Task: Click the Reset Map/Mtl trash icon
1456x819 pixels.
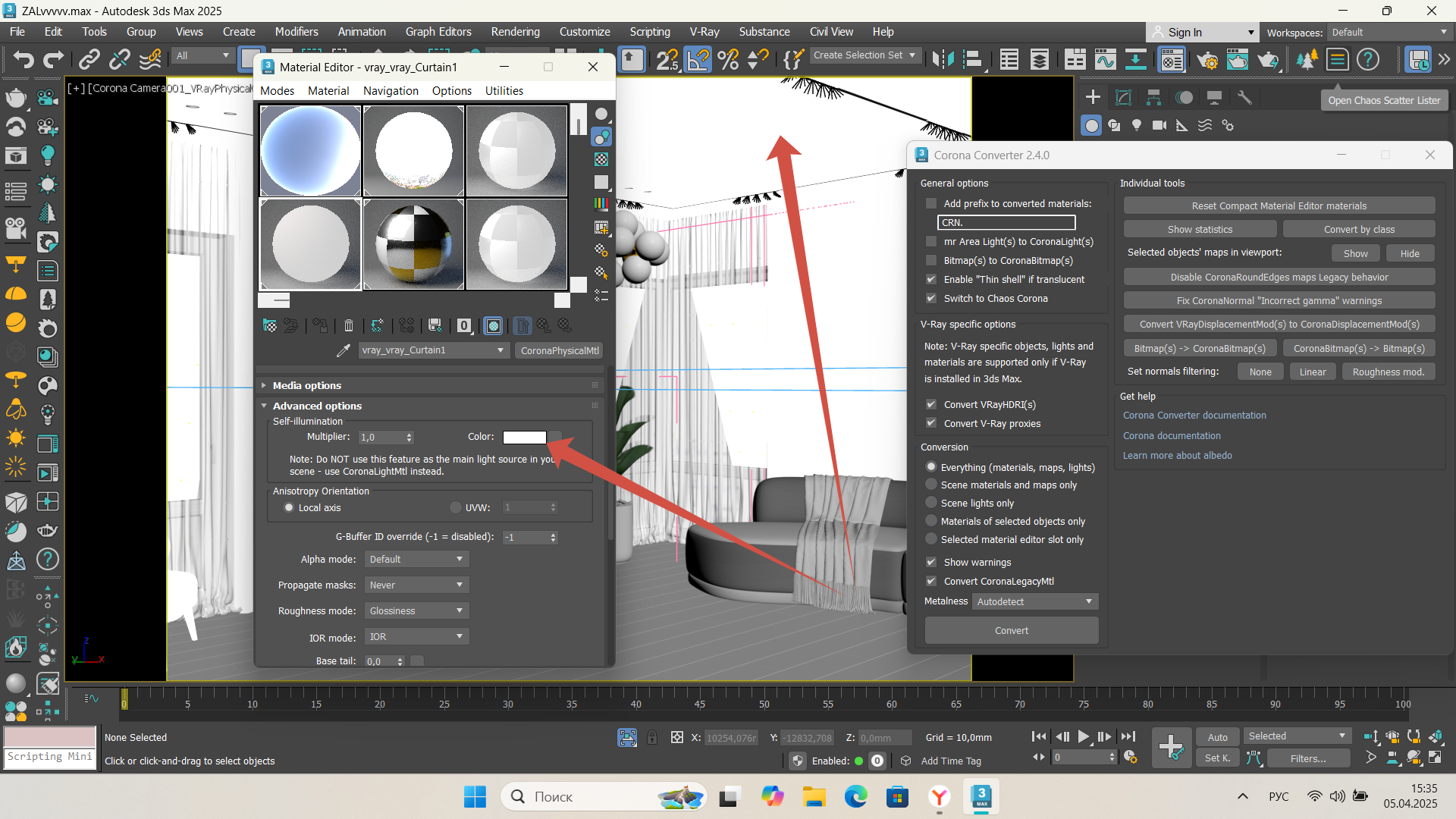Action: coord(349,326)
